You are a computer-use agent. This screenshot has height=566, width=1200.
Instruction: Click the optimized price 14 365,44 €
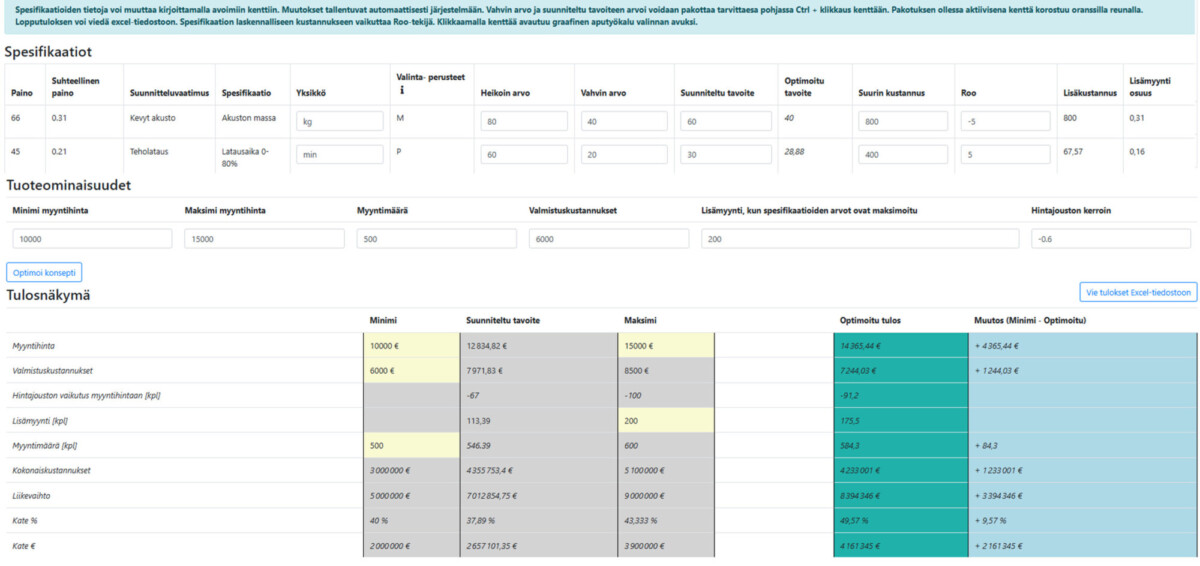860,346
